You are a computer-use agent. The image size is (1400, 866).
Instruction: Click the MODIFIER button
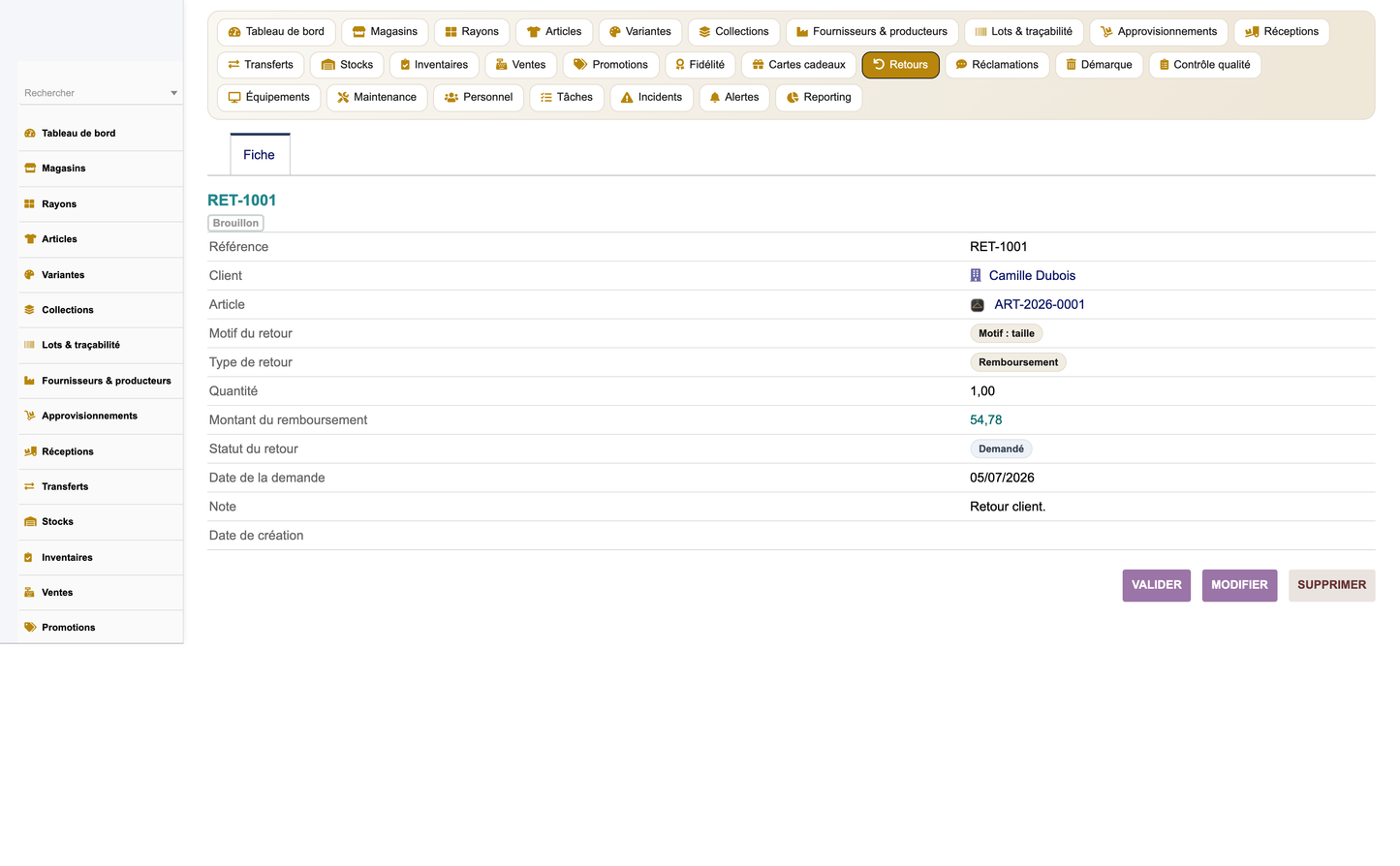point(1239,586)
